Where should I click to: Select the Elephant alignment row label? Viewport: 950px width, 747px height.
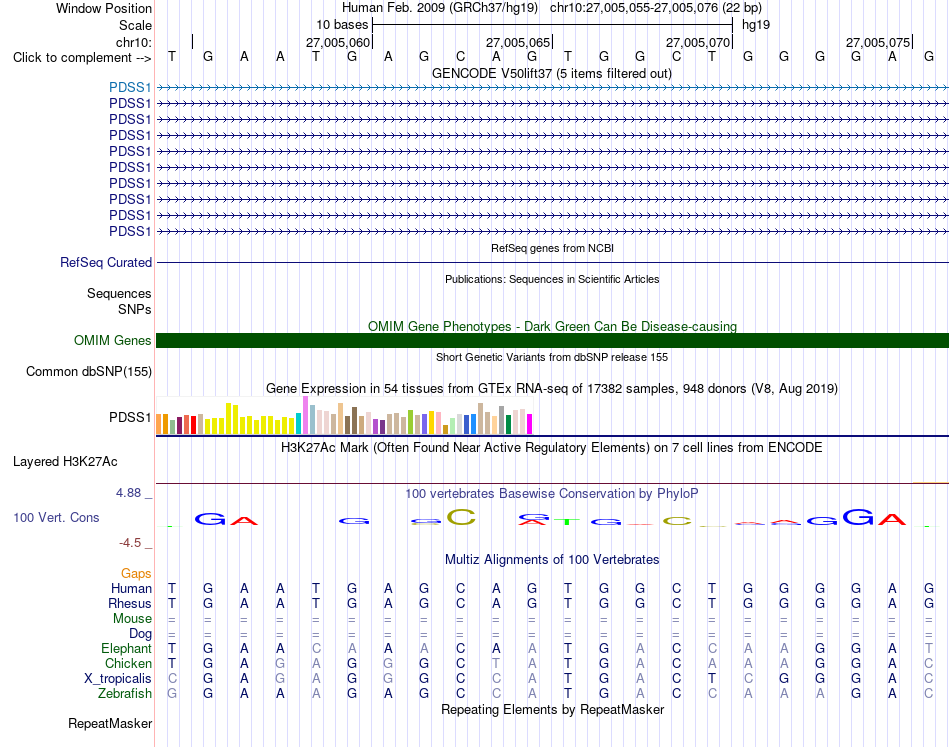coord(126,649)
